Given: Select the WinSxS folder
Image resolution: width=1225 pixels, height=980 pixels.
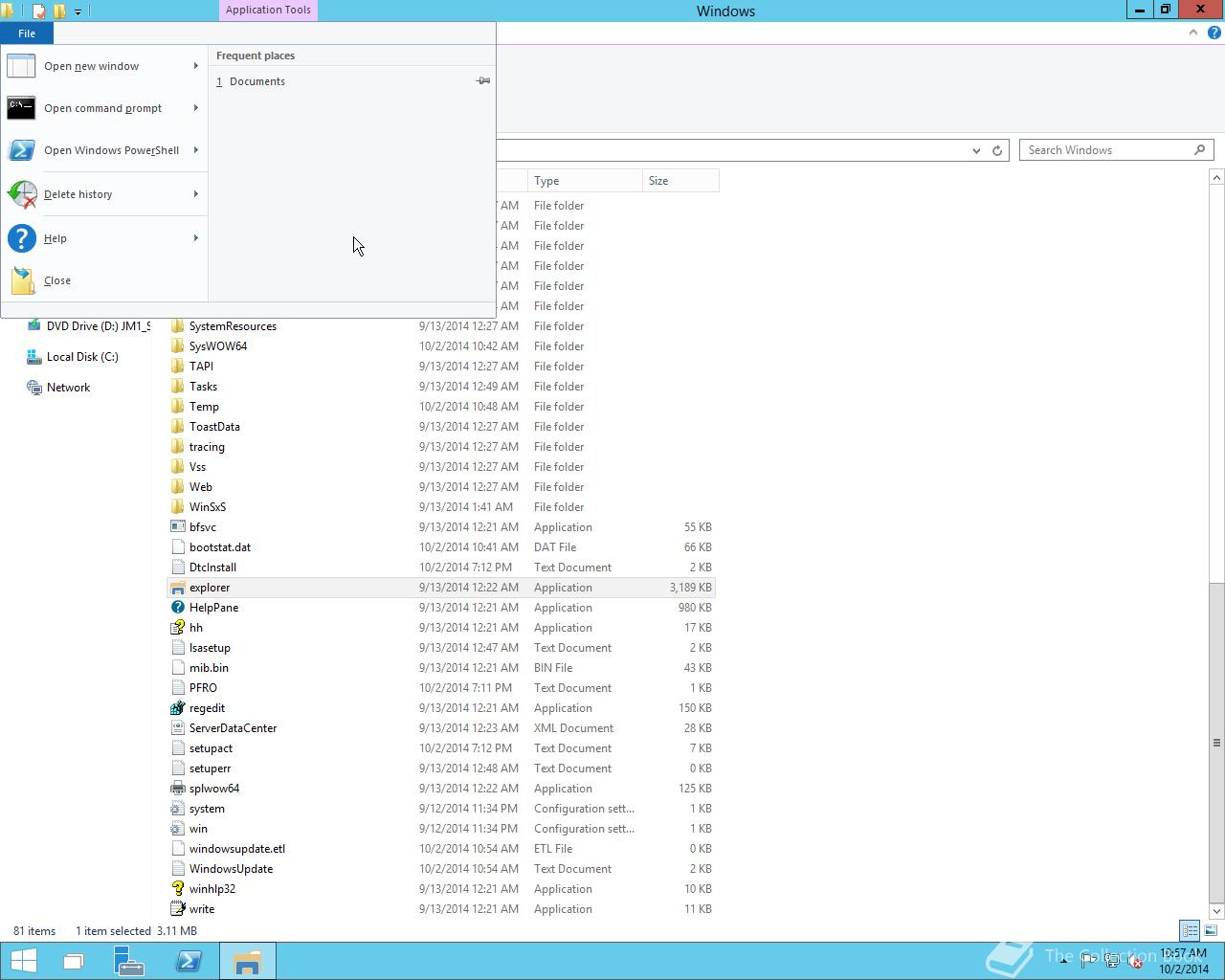Looking at the screenshot, I should click(x=208, y=507).
